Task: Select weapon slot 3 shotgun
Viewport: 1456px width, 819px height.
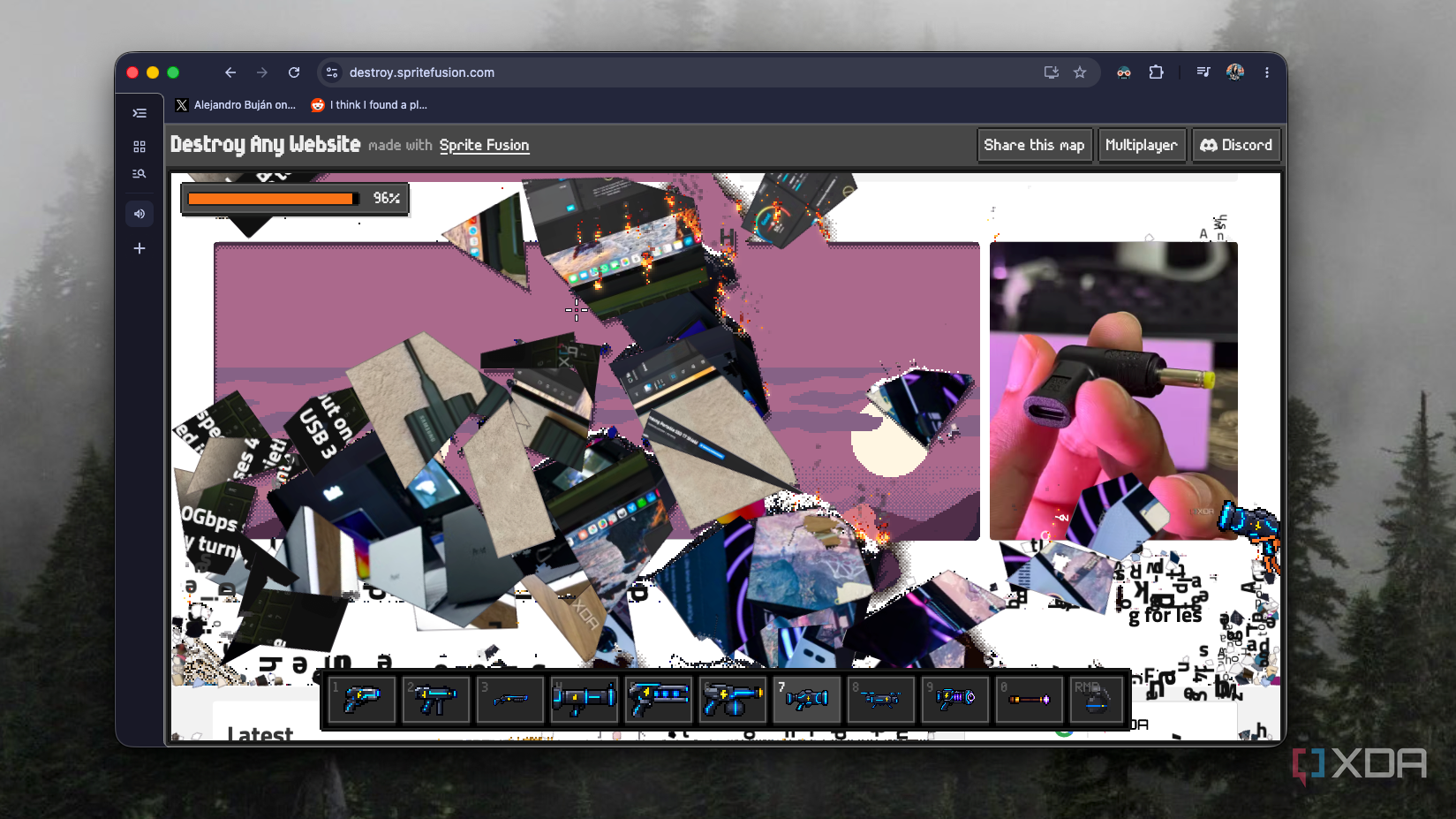Action: 510,699
